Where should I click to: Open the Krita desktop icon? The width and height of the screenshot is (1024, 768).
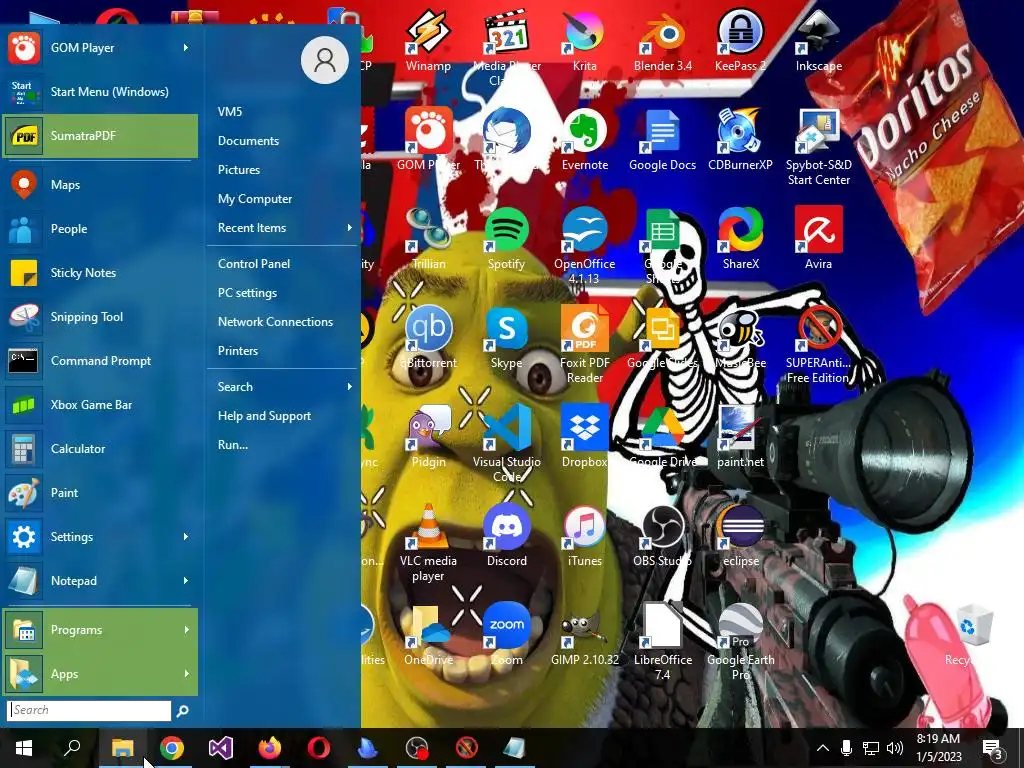point(584,40)
